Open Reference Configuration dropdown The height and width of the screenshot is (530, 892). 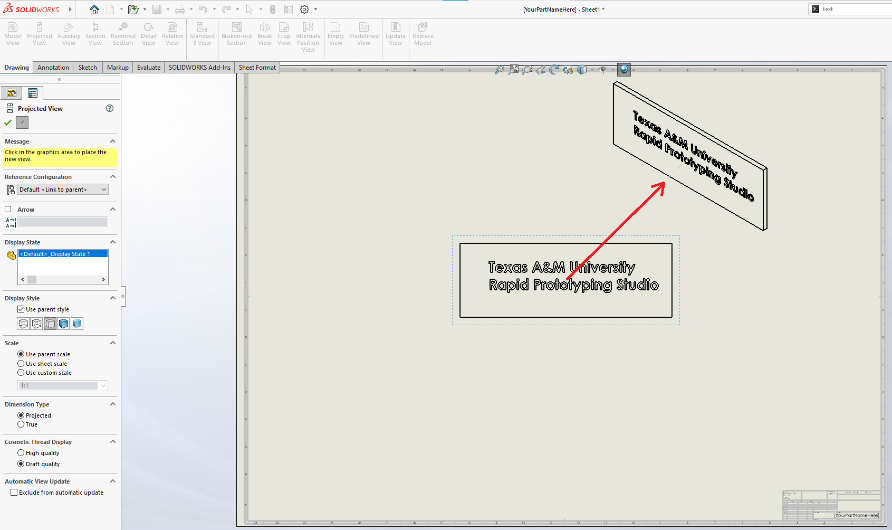[x=62, y=189]
